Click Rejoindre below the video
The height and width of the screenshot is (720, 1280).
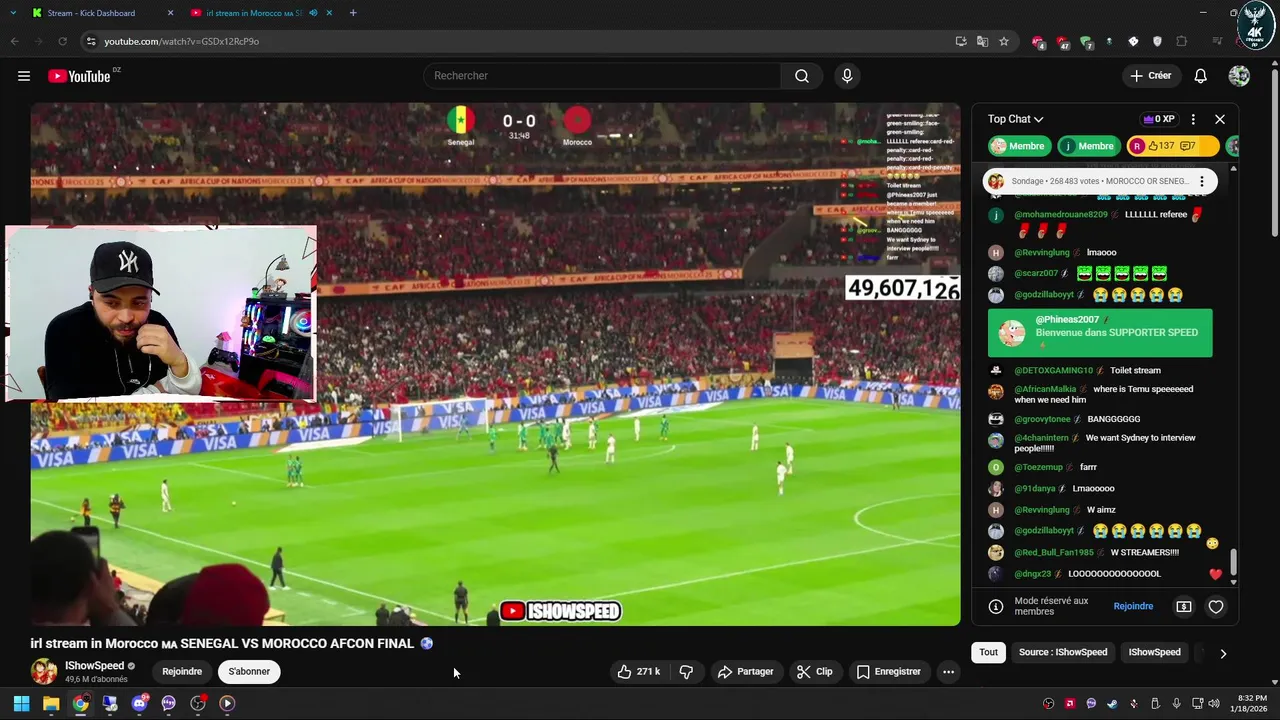pos(182,672)
